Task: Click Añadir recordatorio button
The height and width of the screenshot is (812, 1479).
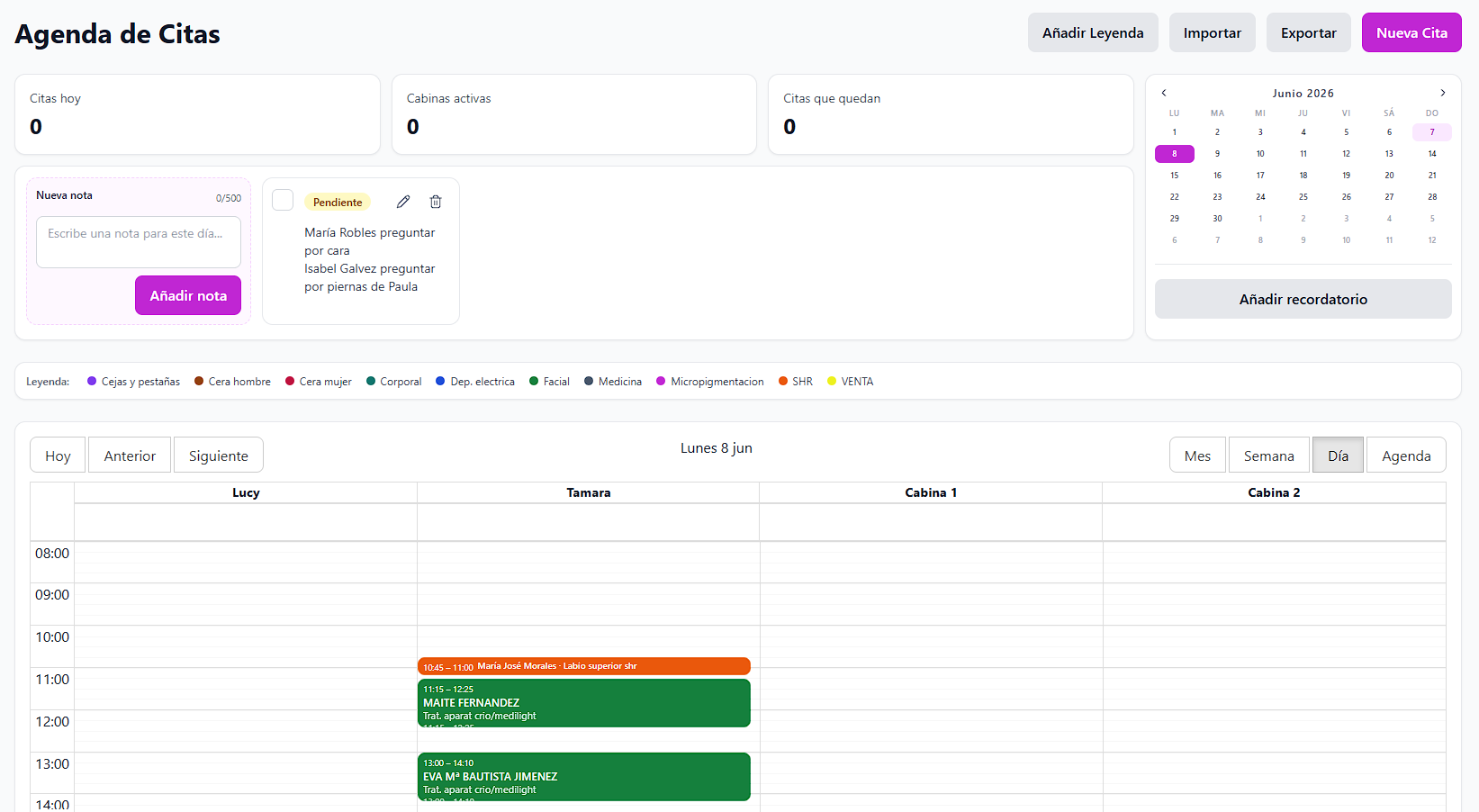Action: [x=1303, y=299]
